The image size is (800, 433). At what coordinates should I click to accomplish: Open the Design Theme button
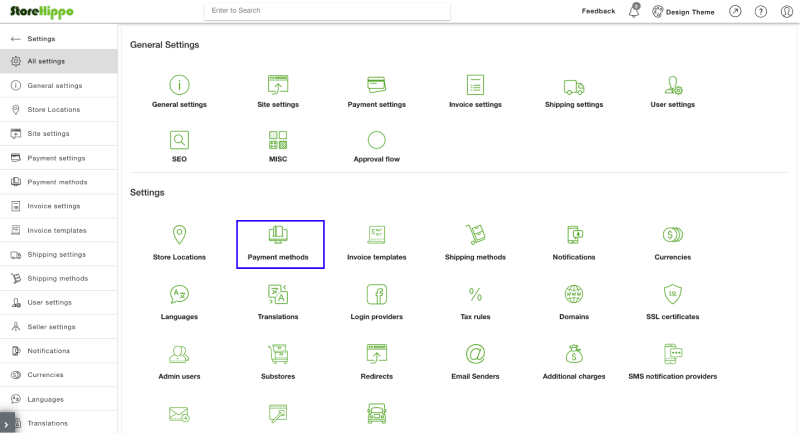683,11
